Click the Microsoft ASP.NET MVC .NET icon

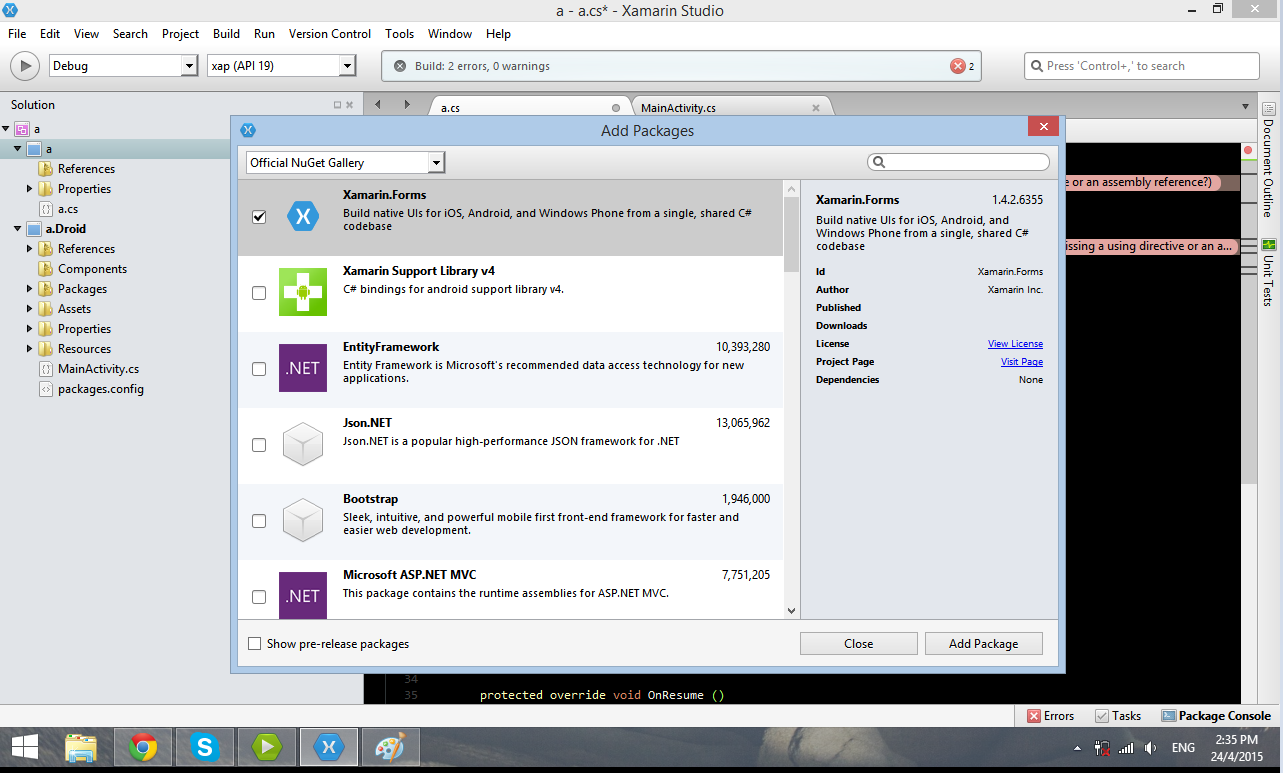(303, 595)
